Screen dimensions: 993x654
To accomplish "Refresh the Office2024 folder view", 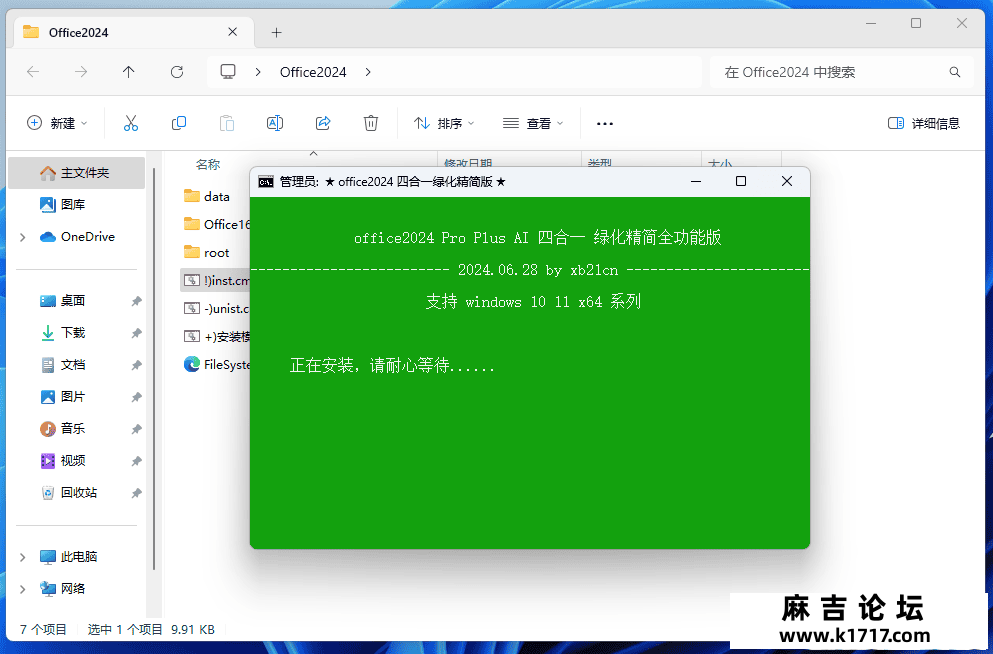I will [177, 72].
